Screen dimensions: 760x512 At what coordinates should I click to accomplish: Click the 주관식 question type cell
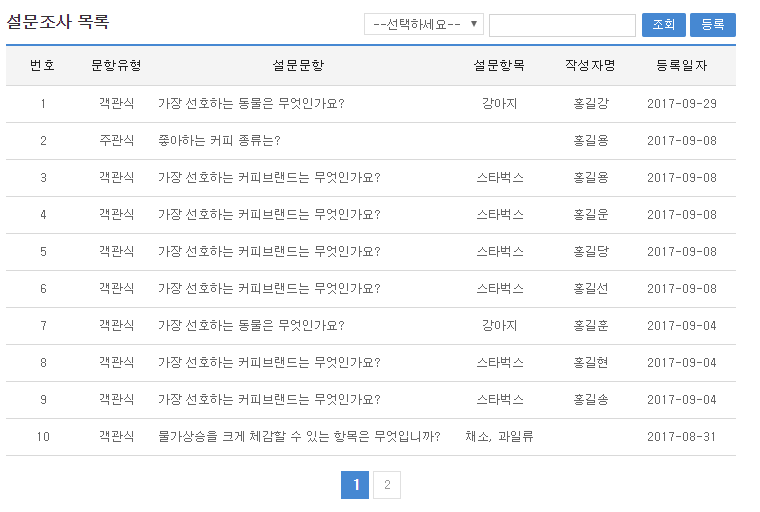(116, 141)
